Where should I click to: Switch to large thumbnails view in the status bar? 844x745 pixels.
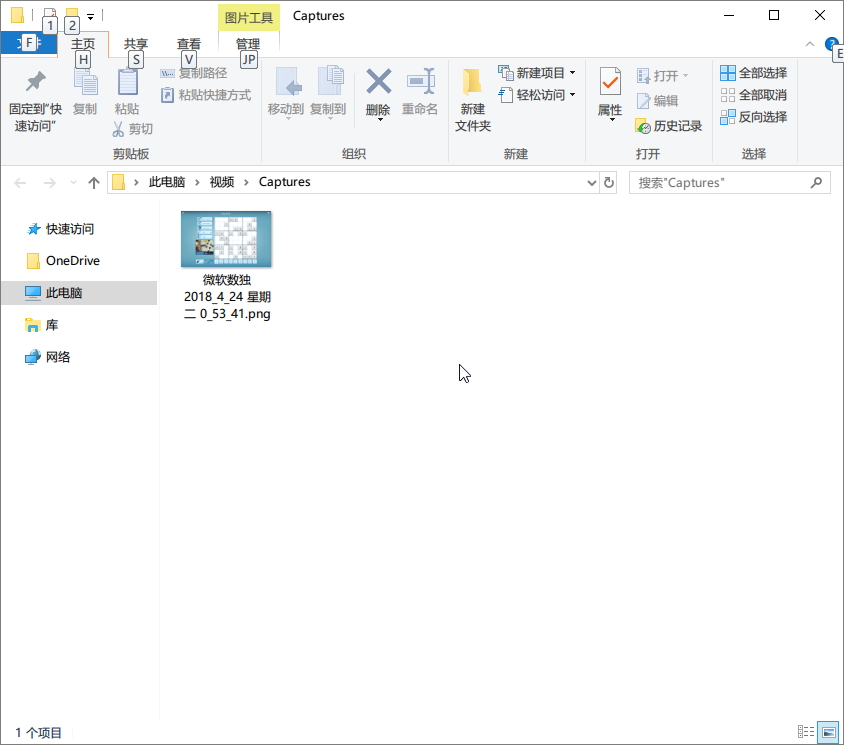click(x=828, y=732)
